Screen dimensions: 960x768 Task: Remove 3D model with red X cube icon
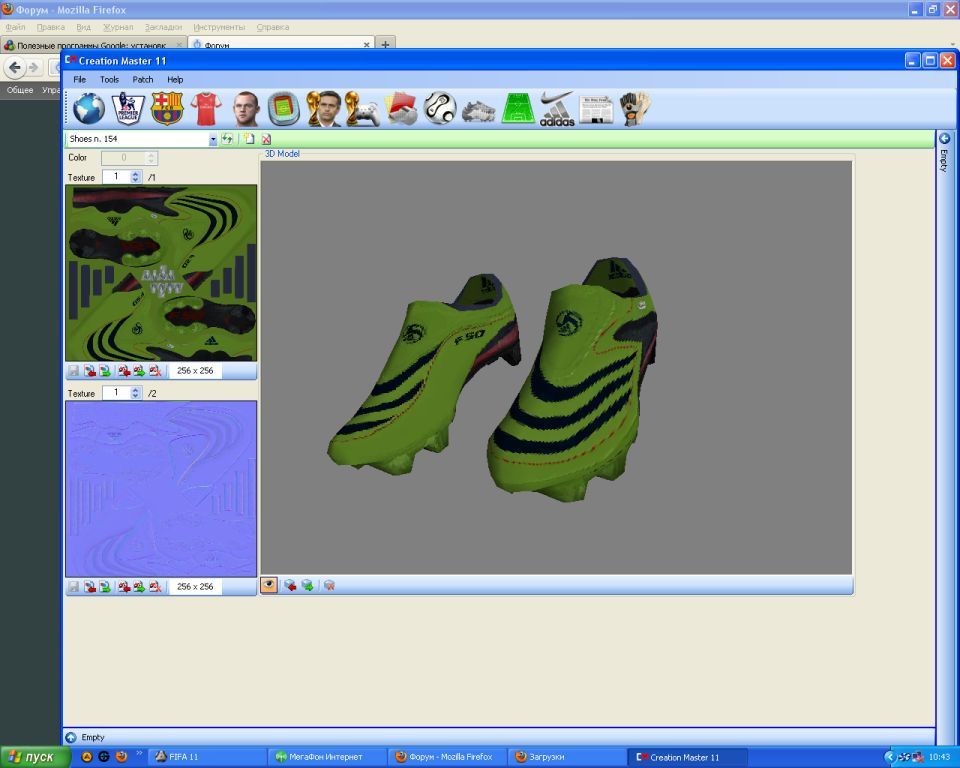pos(329,585)
